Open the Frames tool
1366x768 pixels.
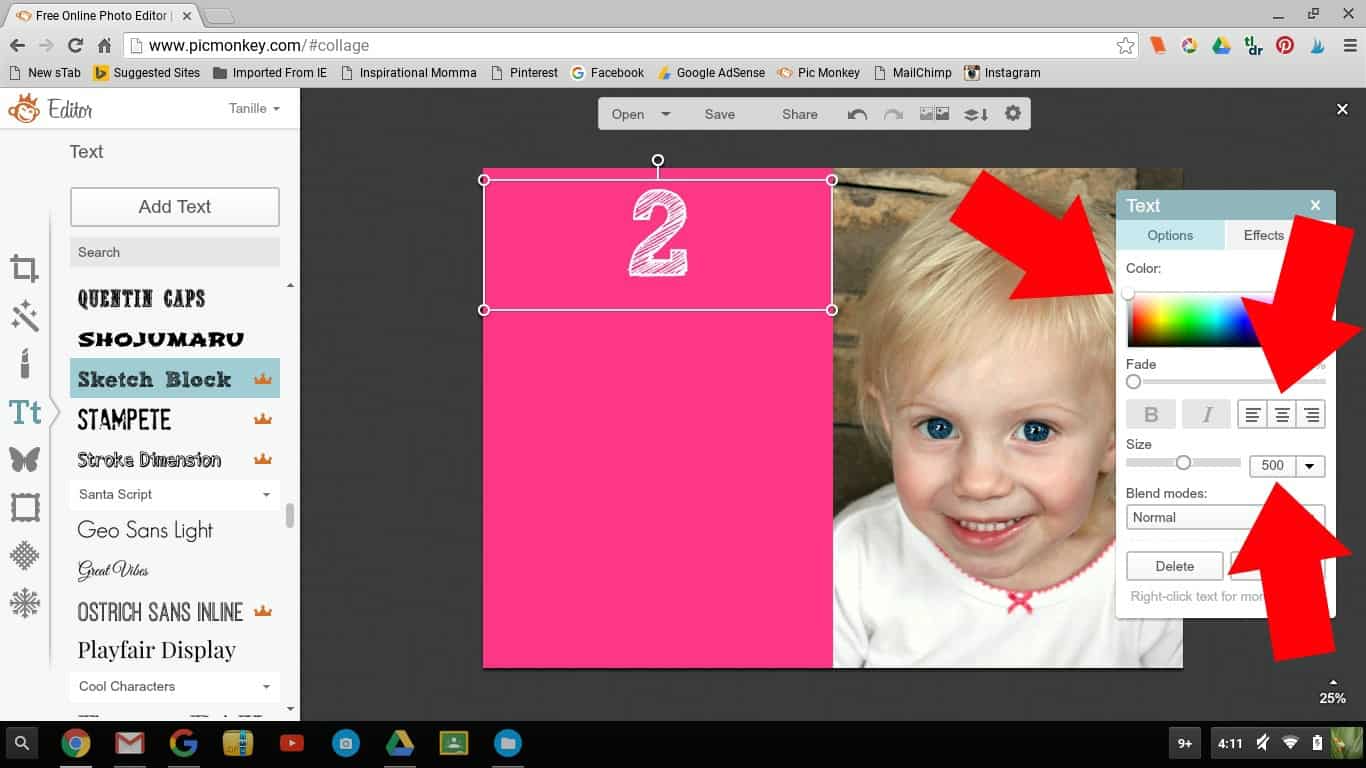(x=24, y=507)
